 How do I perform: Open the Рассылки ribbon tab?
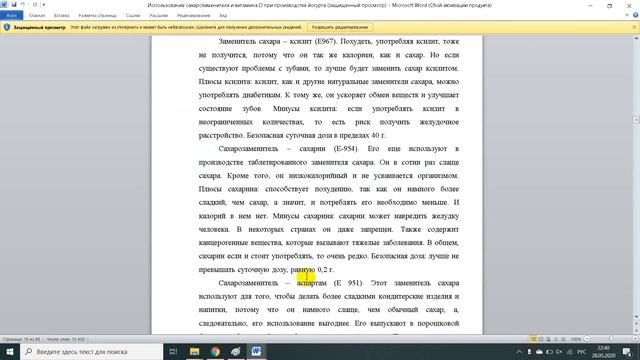click(x=158, y=16)
